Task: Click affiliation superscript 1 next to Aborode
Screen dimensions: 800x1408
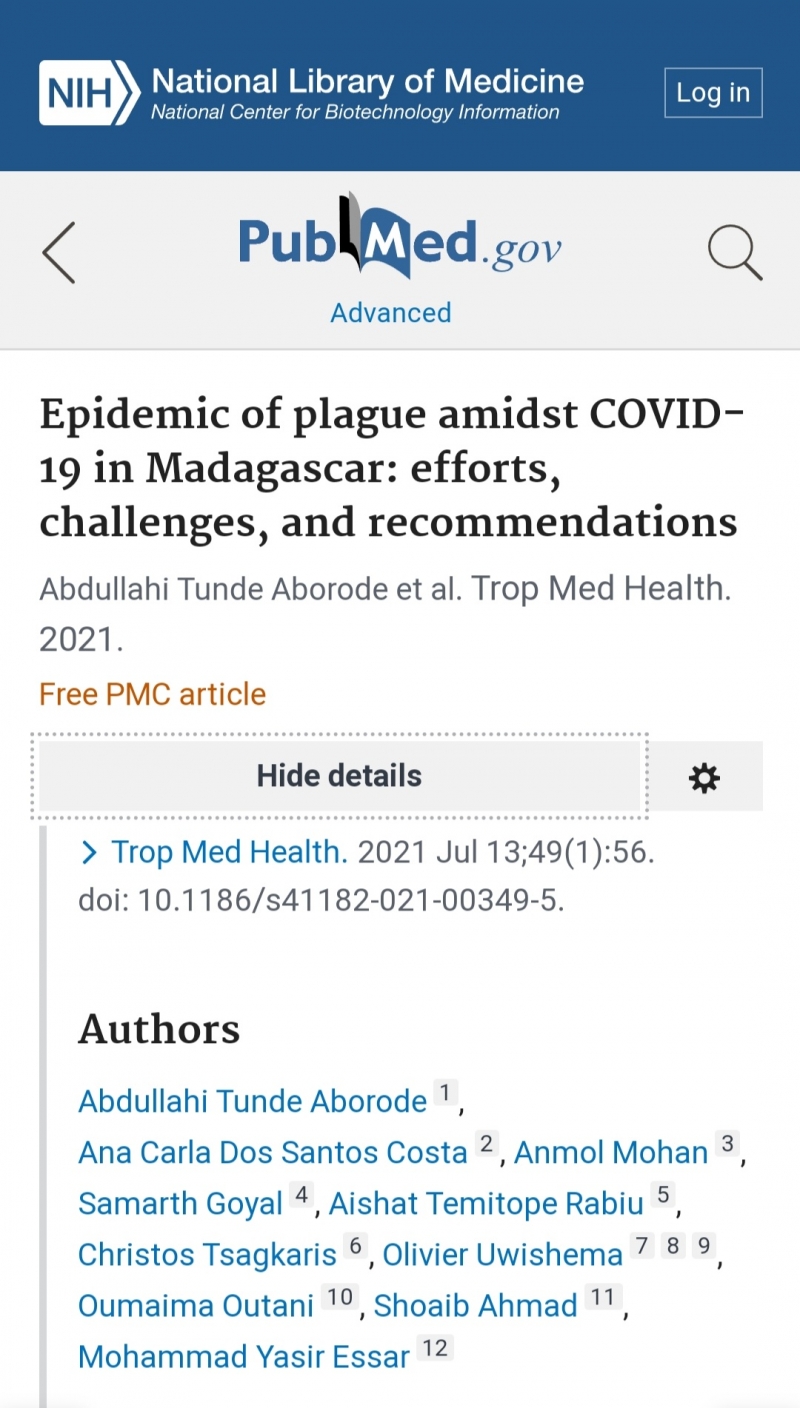Action: (445, 1092)
